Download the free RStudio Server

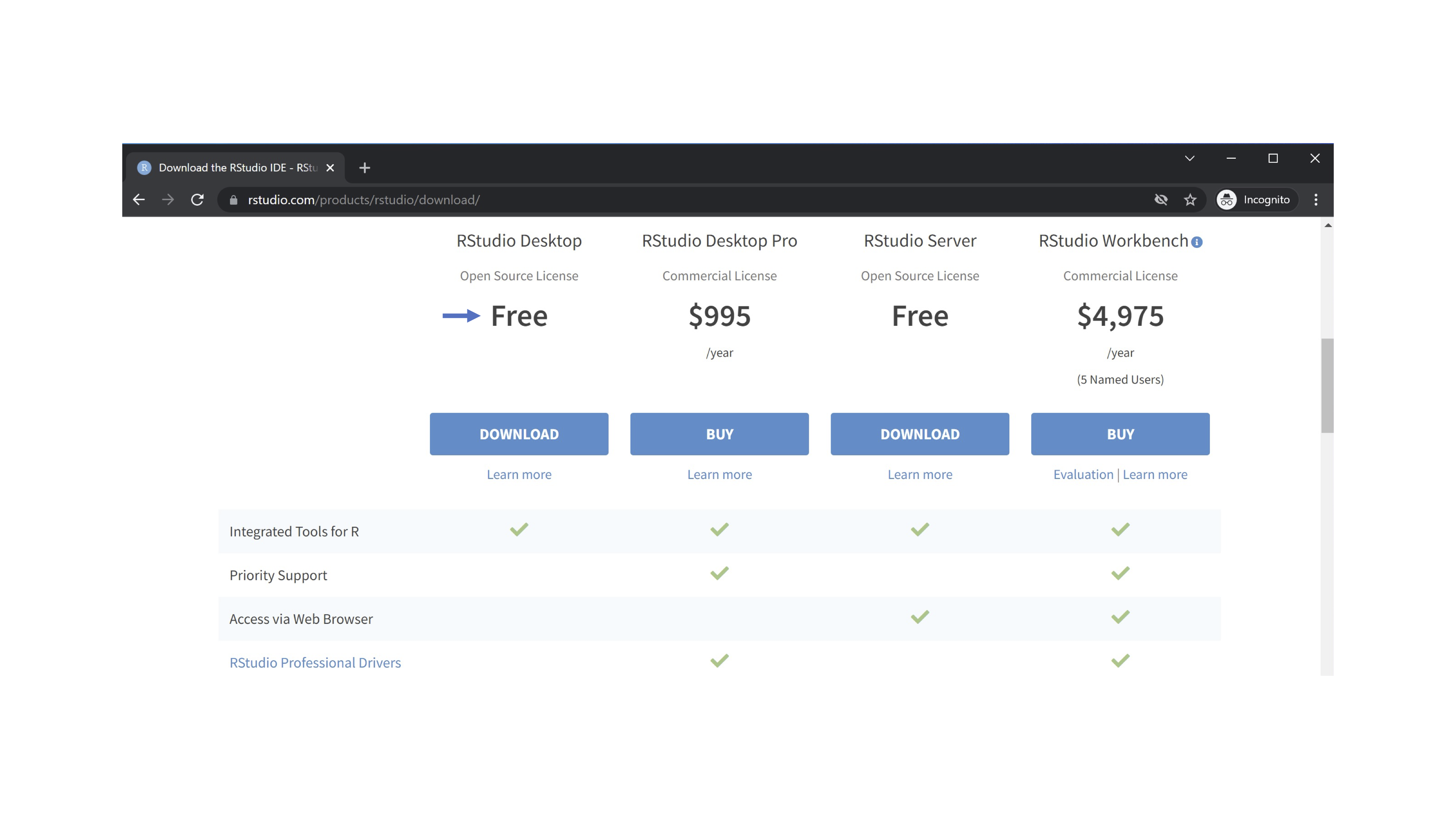coord(919,434)
